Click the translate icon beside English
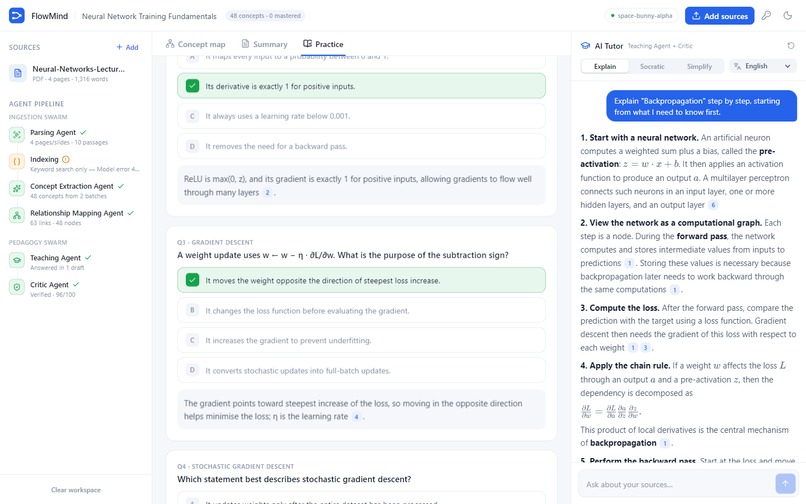The image size is (806, 504). [x=737, y=66]
